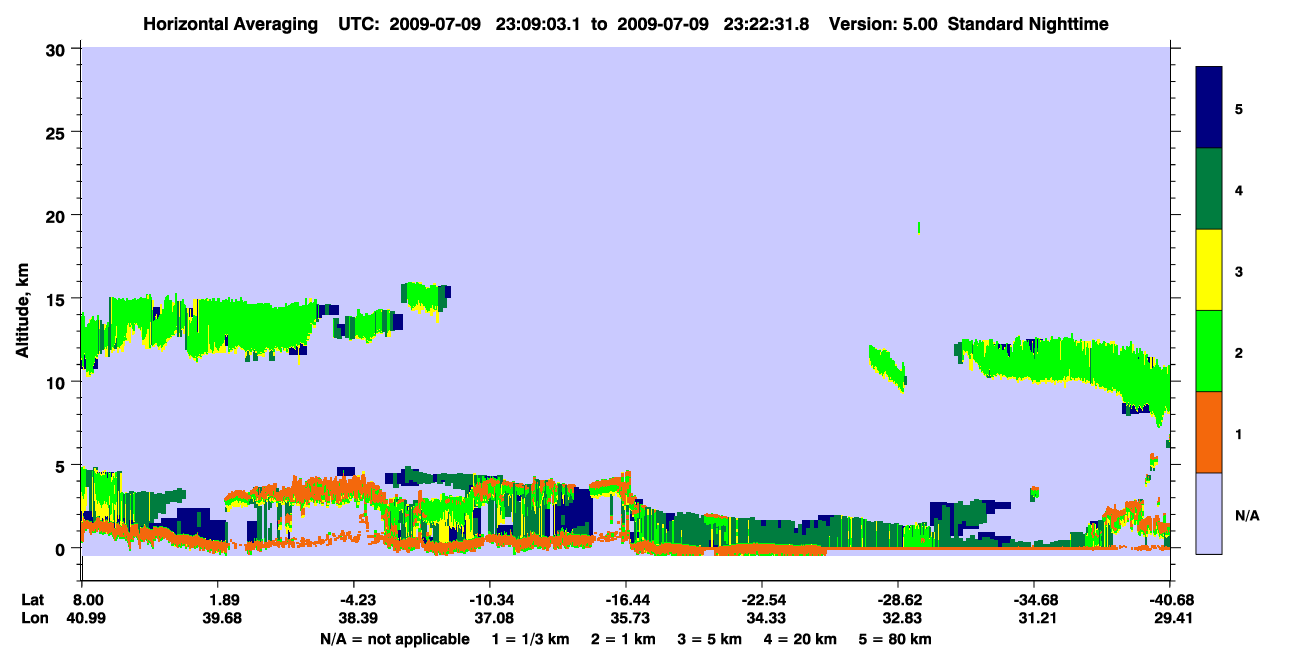This screenshot has height=667, width=1300.
Task: Click the dark blue level 5 swatch
Action: point(1209,108)
